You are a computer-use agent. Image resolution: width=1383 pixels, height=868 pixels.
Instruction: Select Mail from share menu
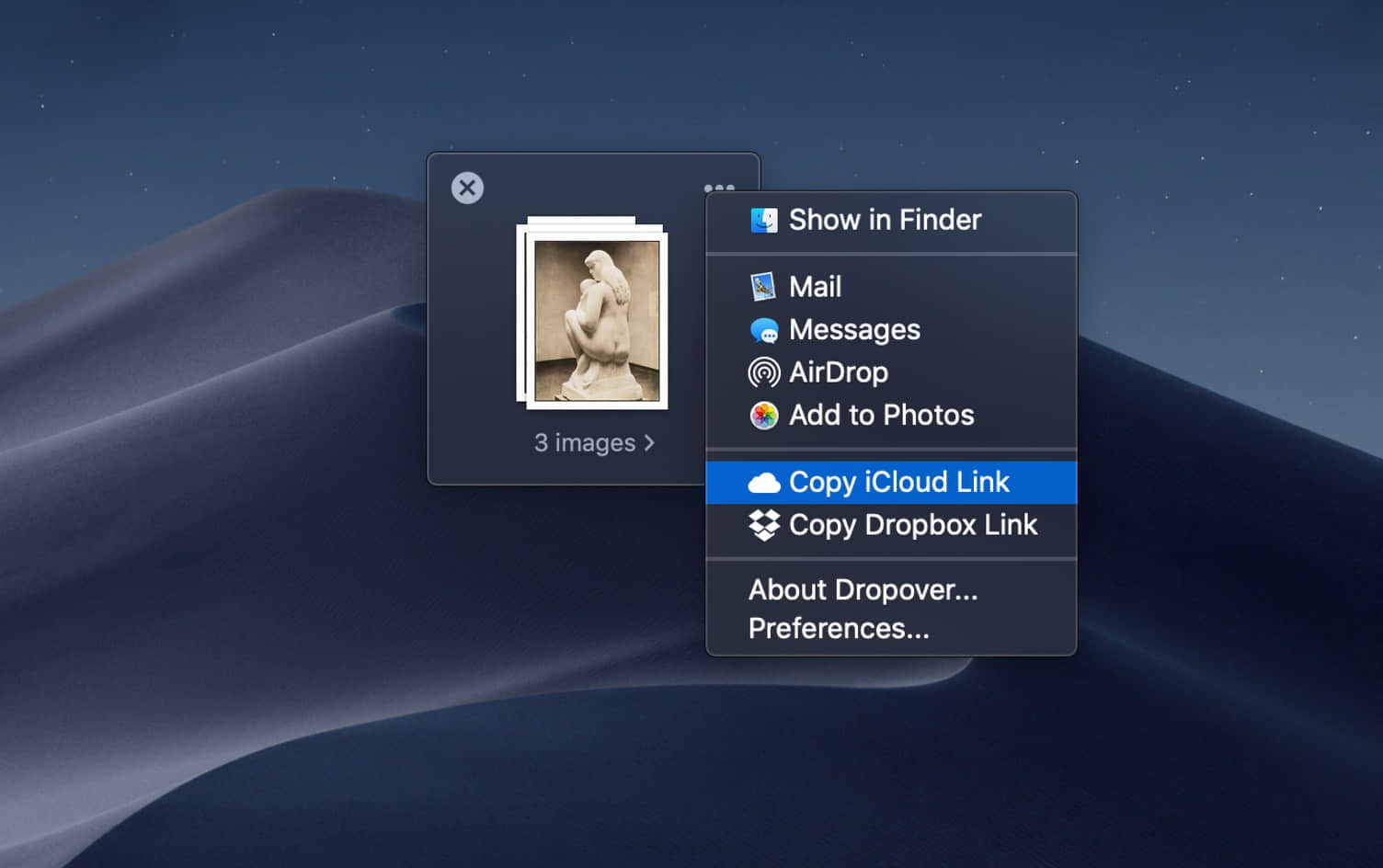[x=891, y=287]
